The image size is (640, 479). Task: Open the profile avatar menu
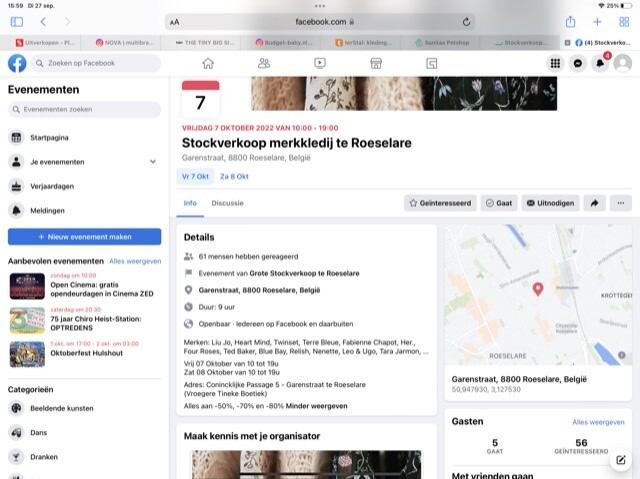(623, 63)
